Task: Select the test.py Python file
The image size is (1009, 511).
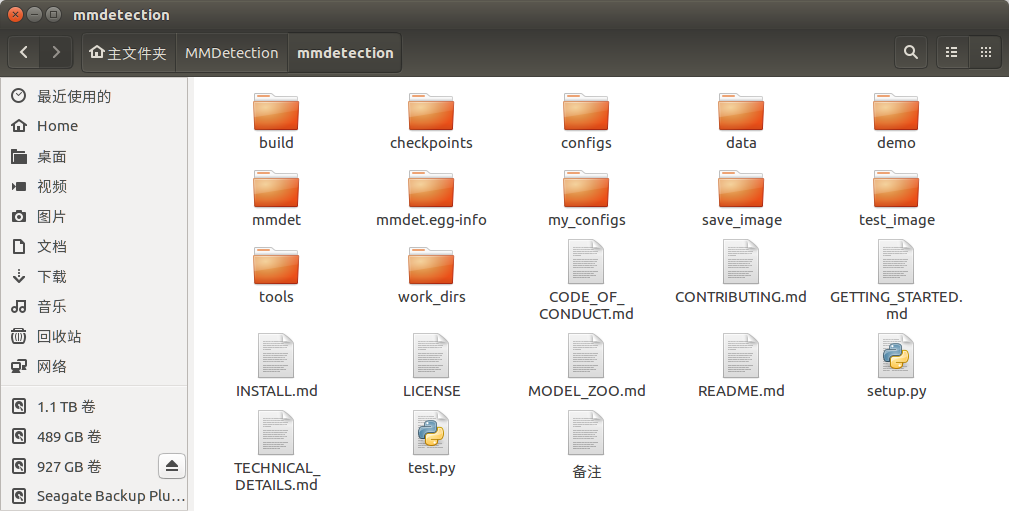Action: 431,443
